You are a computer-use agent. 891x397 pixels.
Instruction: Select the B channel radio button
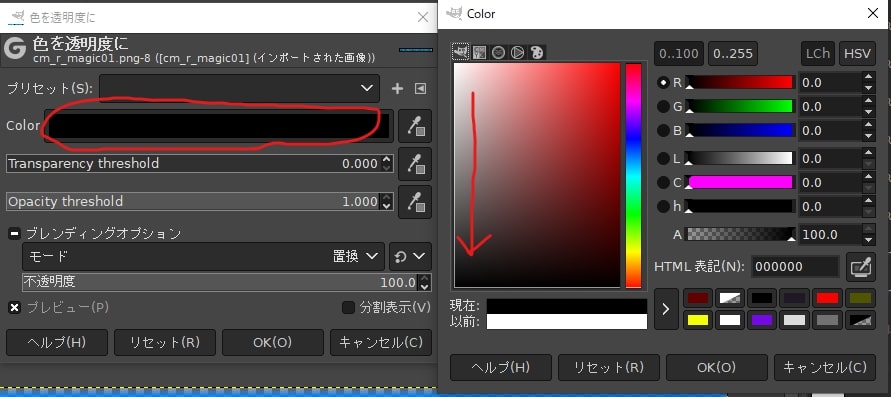[663, 131]
